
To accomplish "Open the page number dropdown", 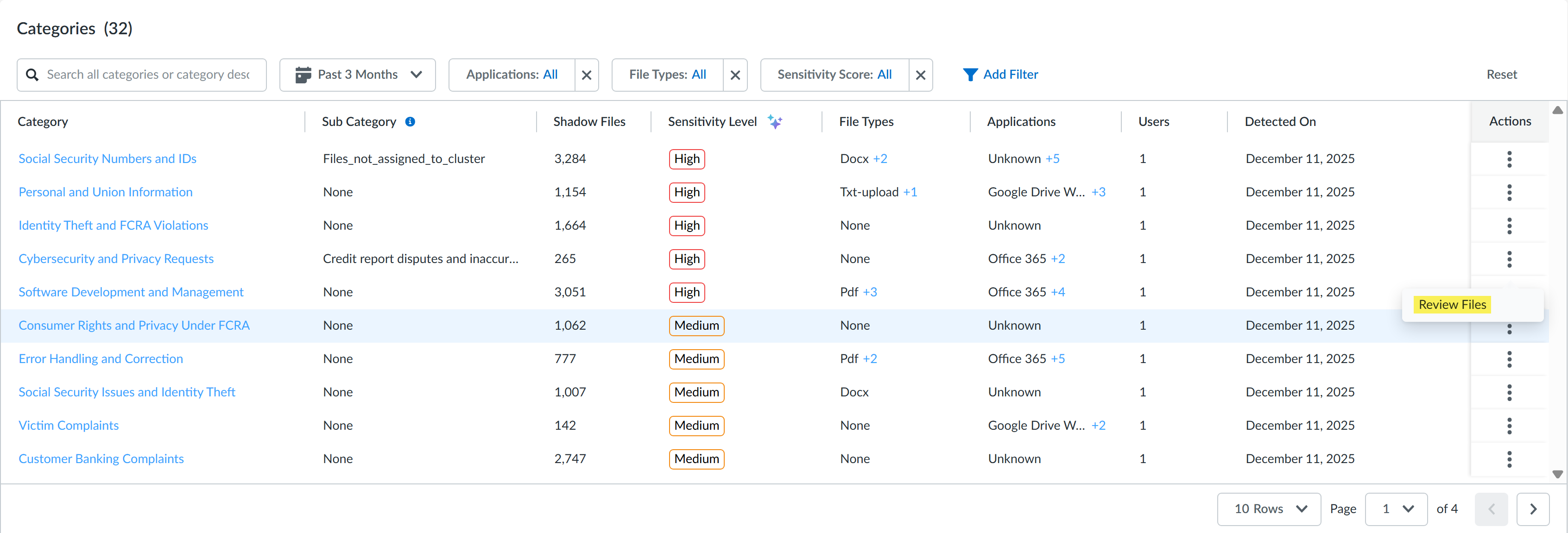I will click(x=1396, y=508).
